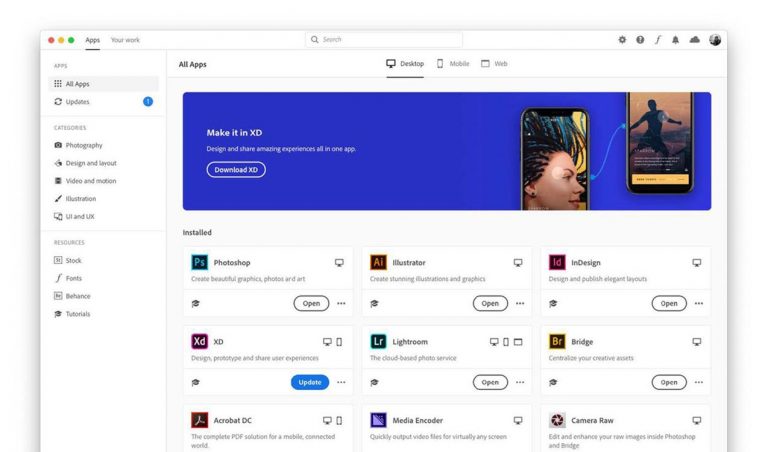The width and height of the screenshot is (768, 452).
Task: Click the desktop platform icon on Photoshop card
Action: click(x=339, y=263)
